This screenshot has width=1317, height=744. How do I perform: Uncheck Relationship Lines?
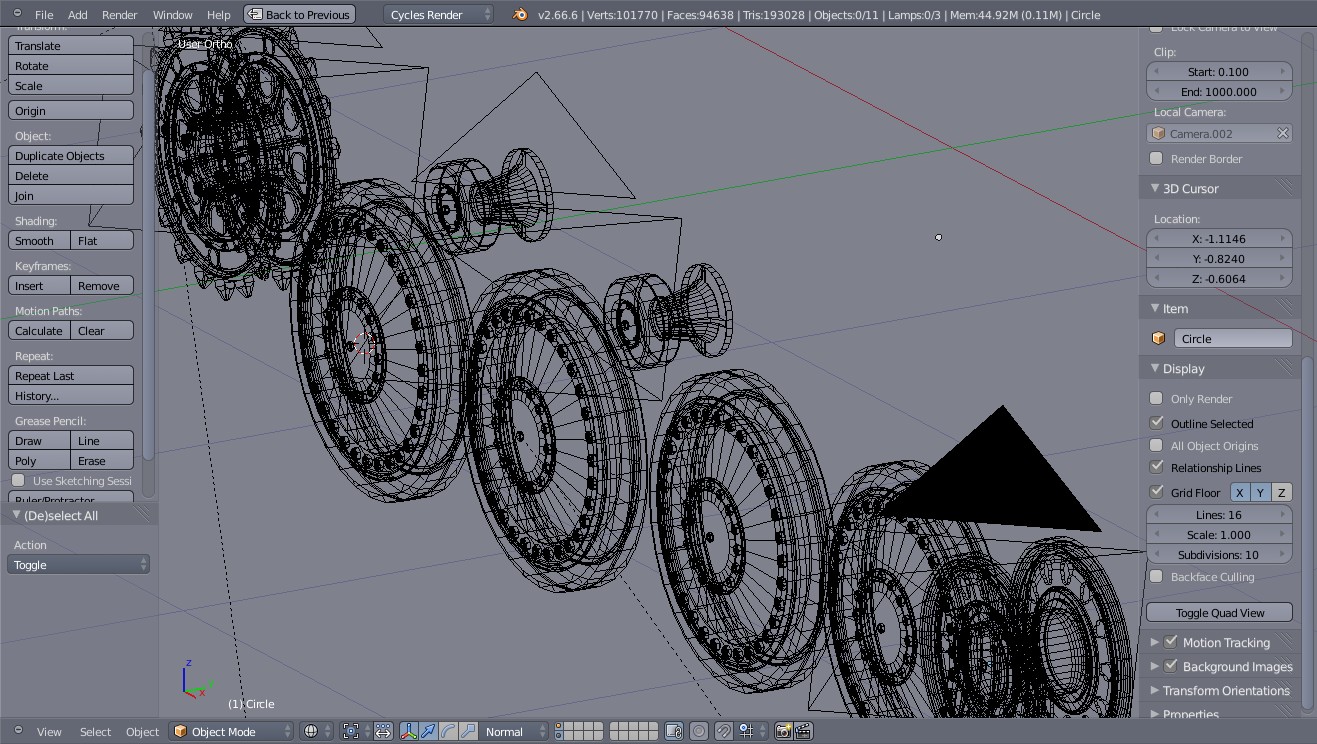tap(1156, 467)
